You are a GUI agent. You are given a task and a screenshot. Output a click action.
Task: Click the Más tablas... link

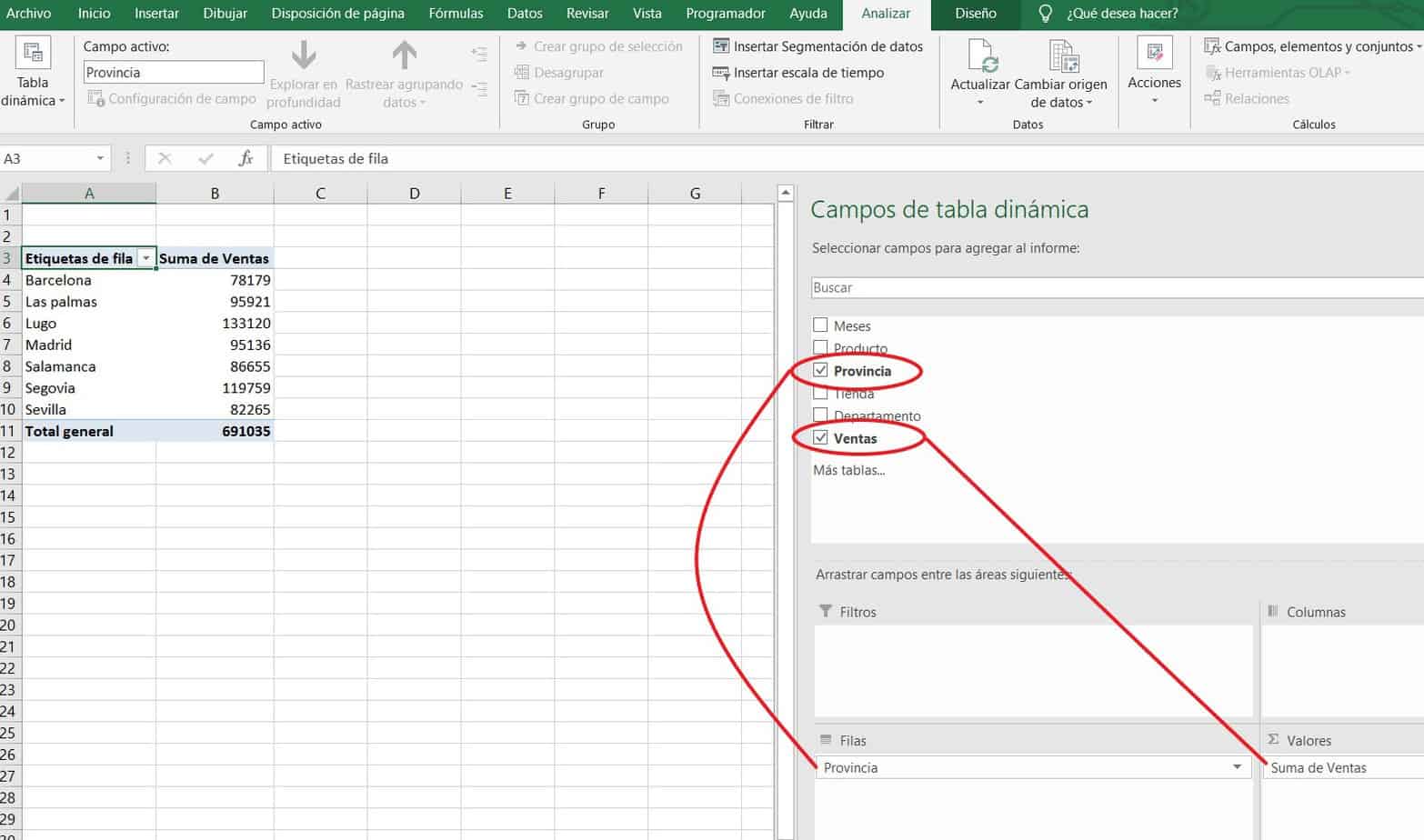[x=848, y=470]
